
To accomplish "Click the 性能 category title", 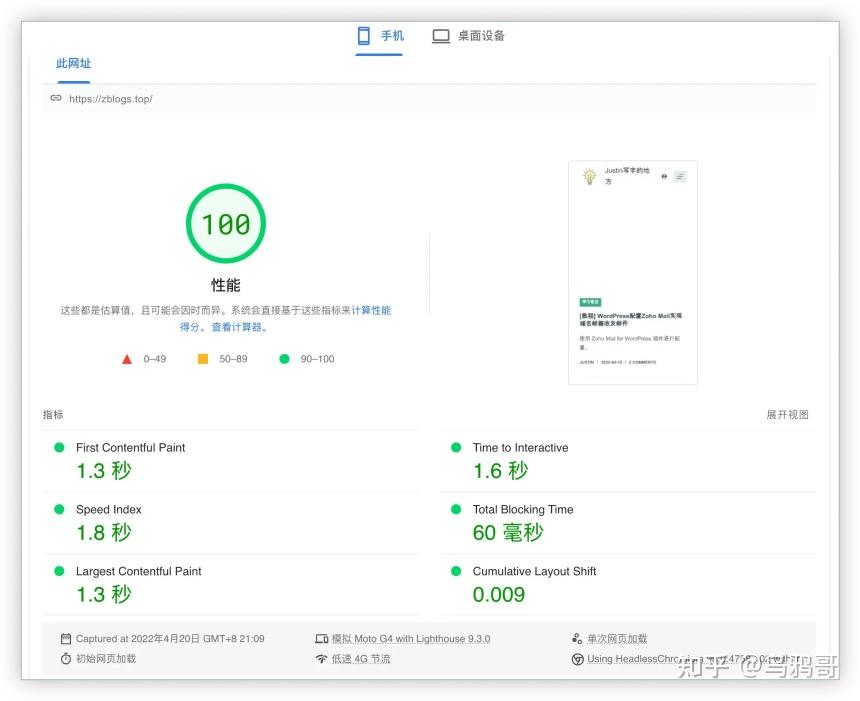I will click(225, 285).
